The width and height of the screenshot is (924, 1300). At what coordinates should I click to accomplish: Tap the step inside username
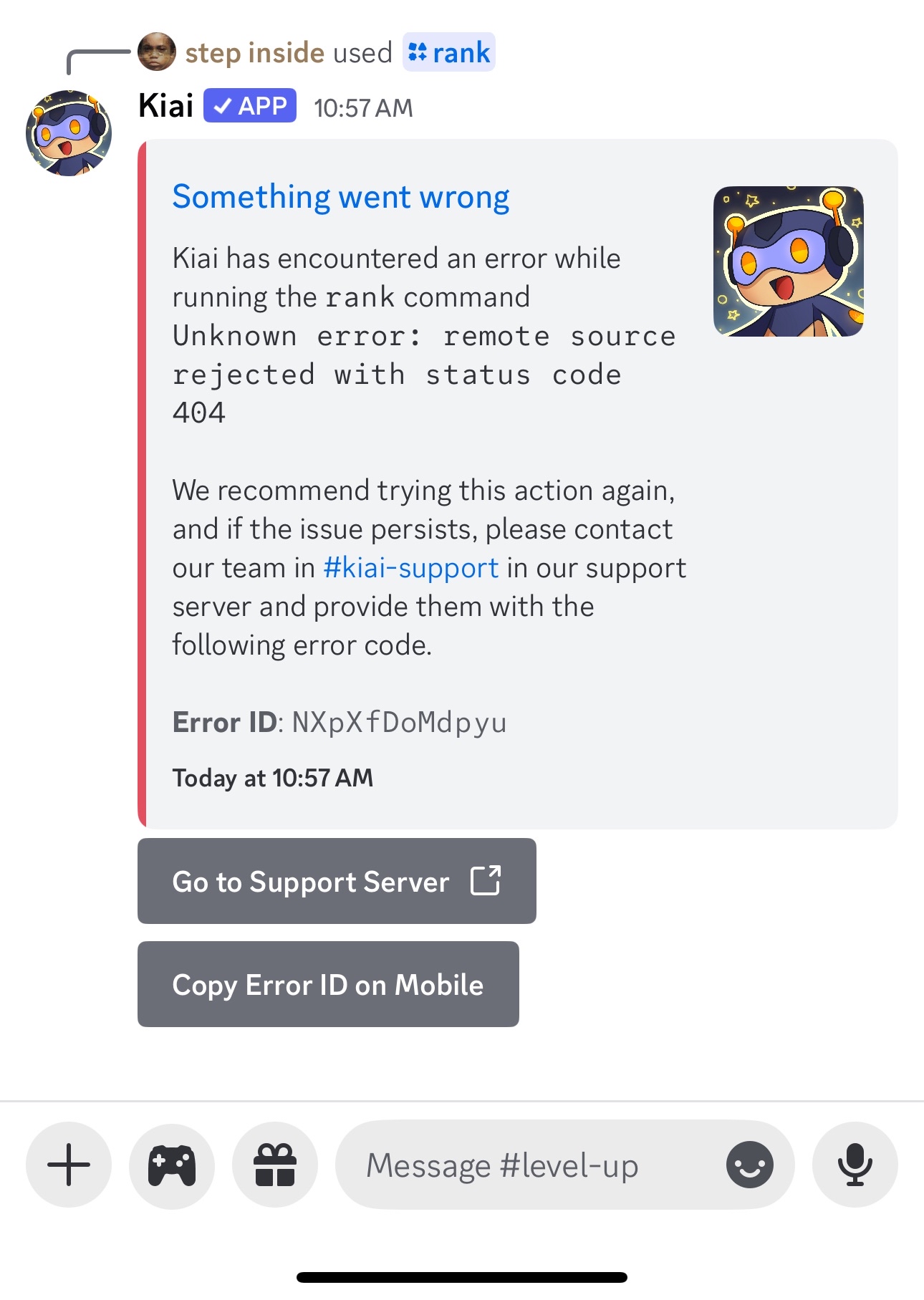[x=255, y=52]
